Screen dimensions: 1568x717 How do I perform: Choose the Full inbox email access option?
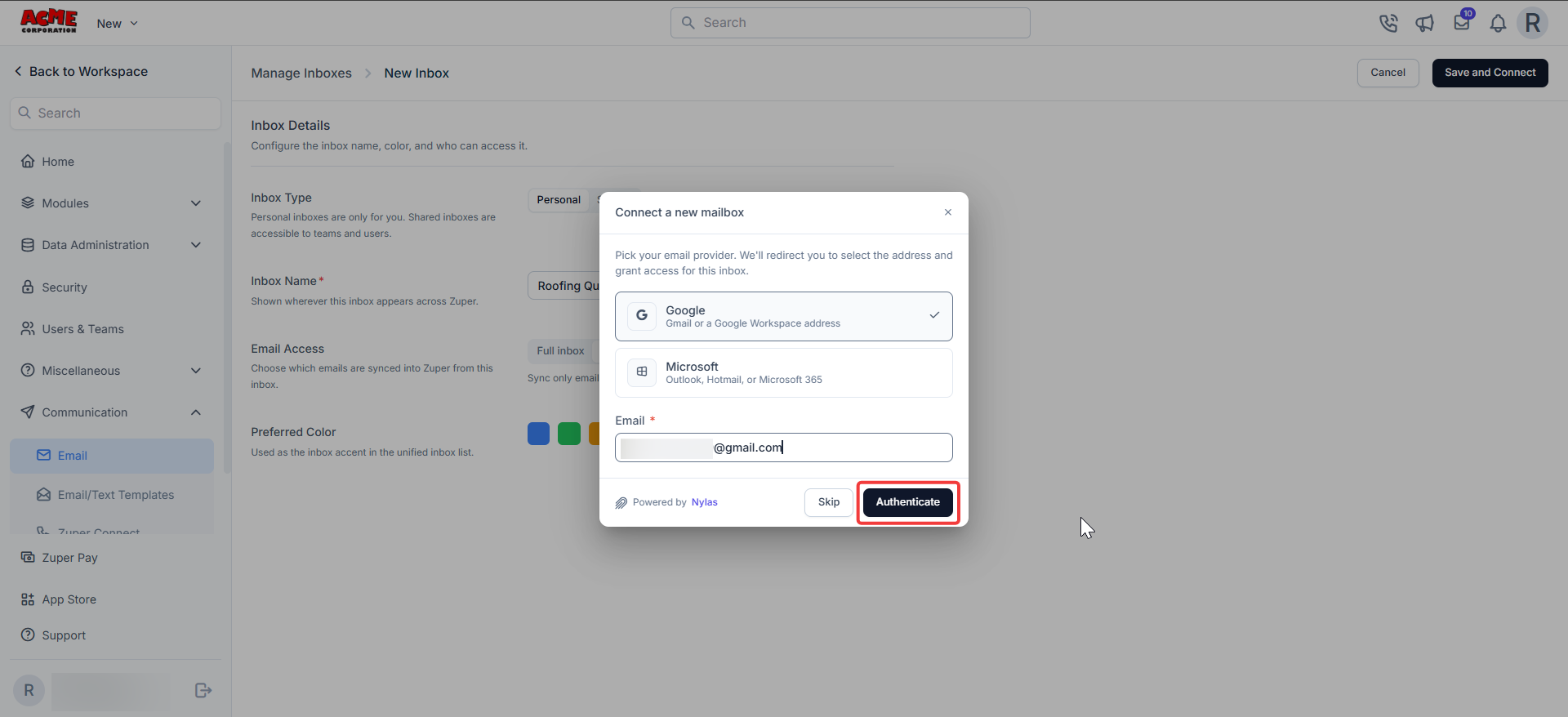tap(560, 351)
